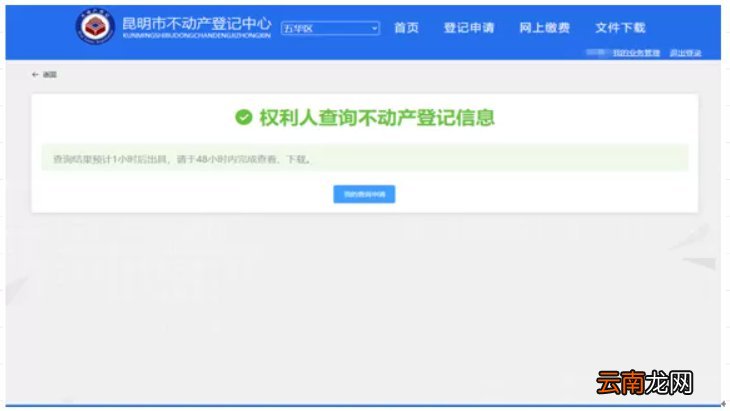This screenshot has width=730, height=411.
Task: Open the 我的业务管理 link
Action: pyautogui.click(x=636, y=53)
